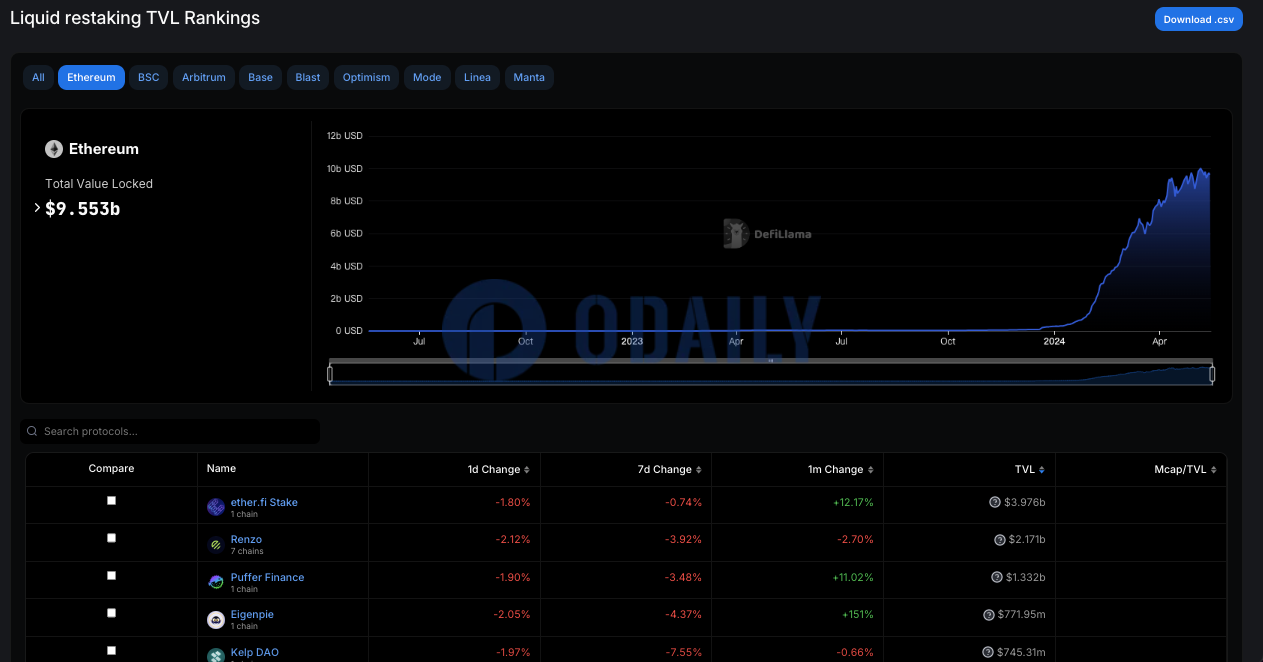Select the All chains tab
This screenshot has width=1263, height=662.
[38, 77]
